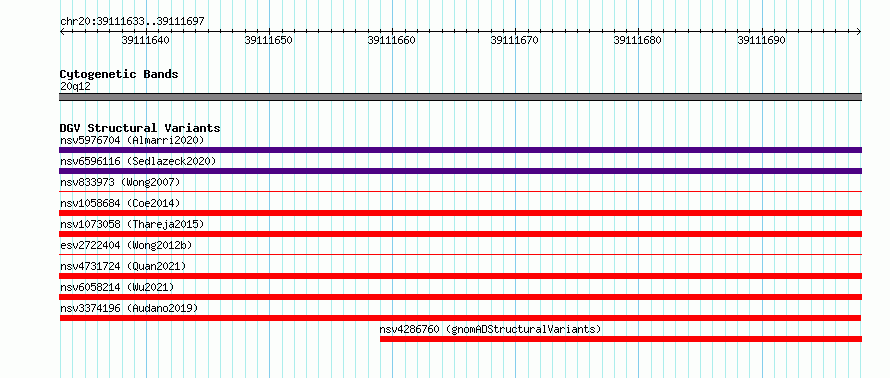This screenshot has width=890, height=378.
Task: Click the 20q12 band label
Action: [75, 86]
